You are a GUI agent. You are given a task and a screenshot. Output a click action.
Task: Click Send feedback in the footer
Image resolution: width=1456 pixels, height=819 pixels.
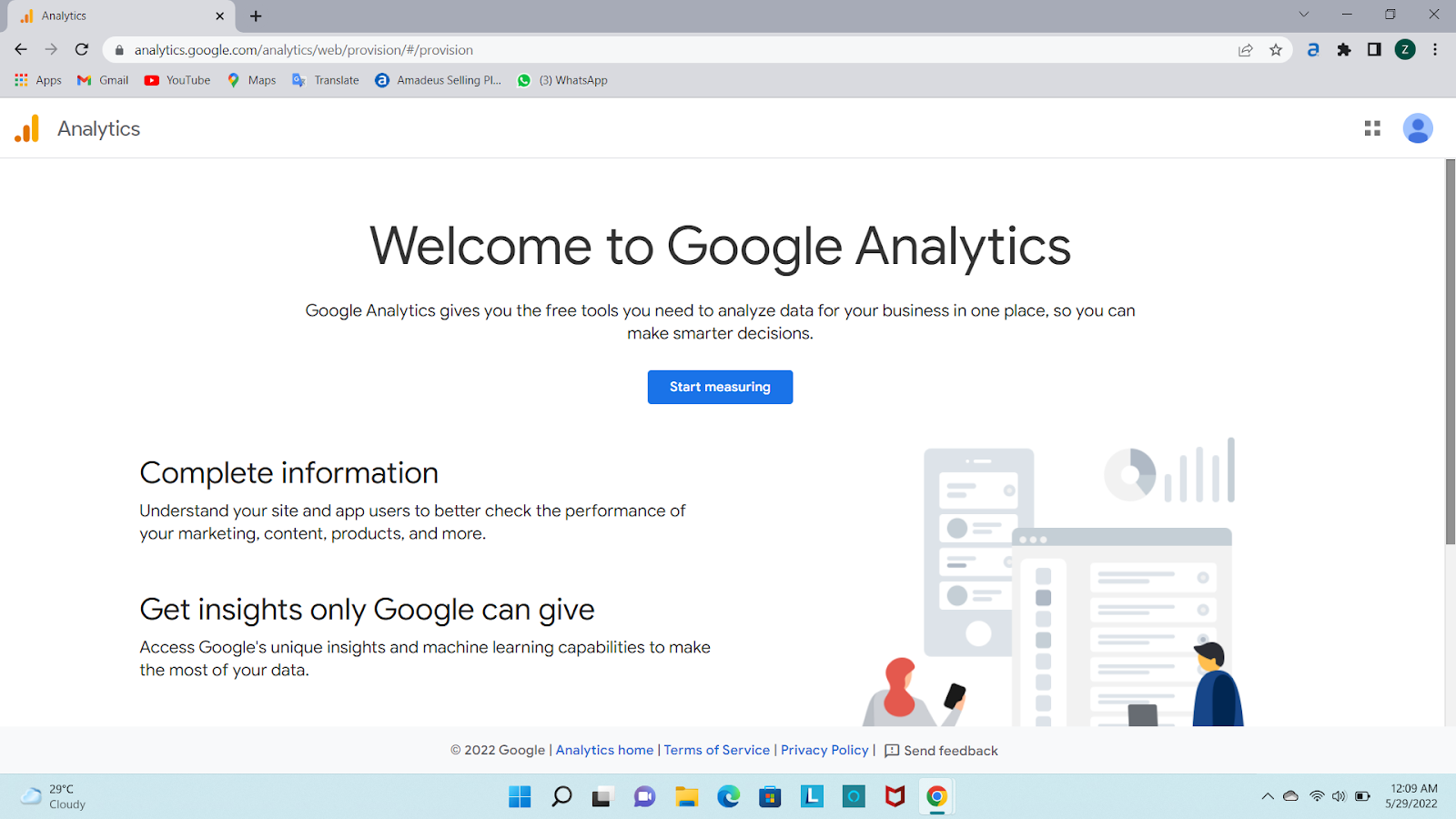[942, 751]
